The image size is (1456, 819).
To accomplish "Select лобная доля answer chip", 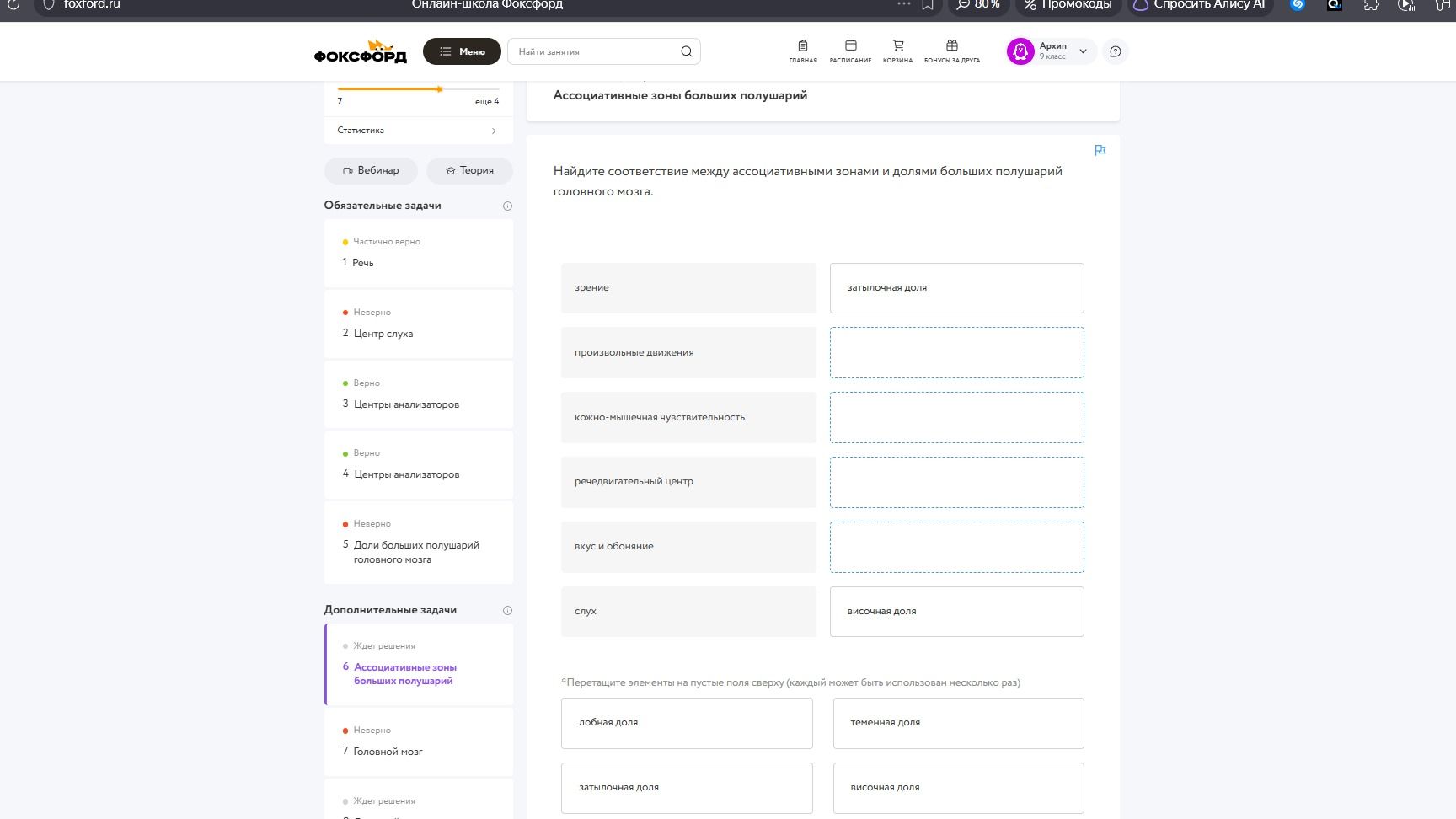I will 687,723.
